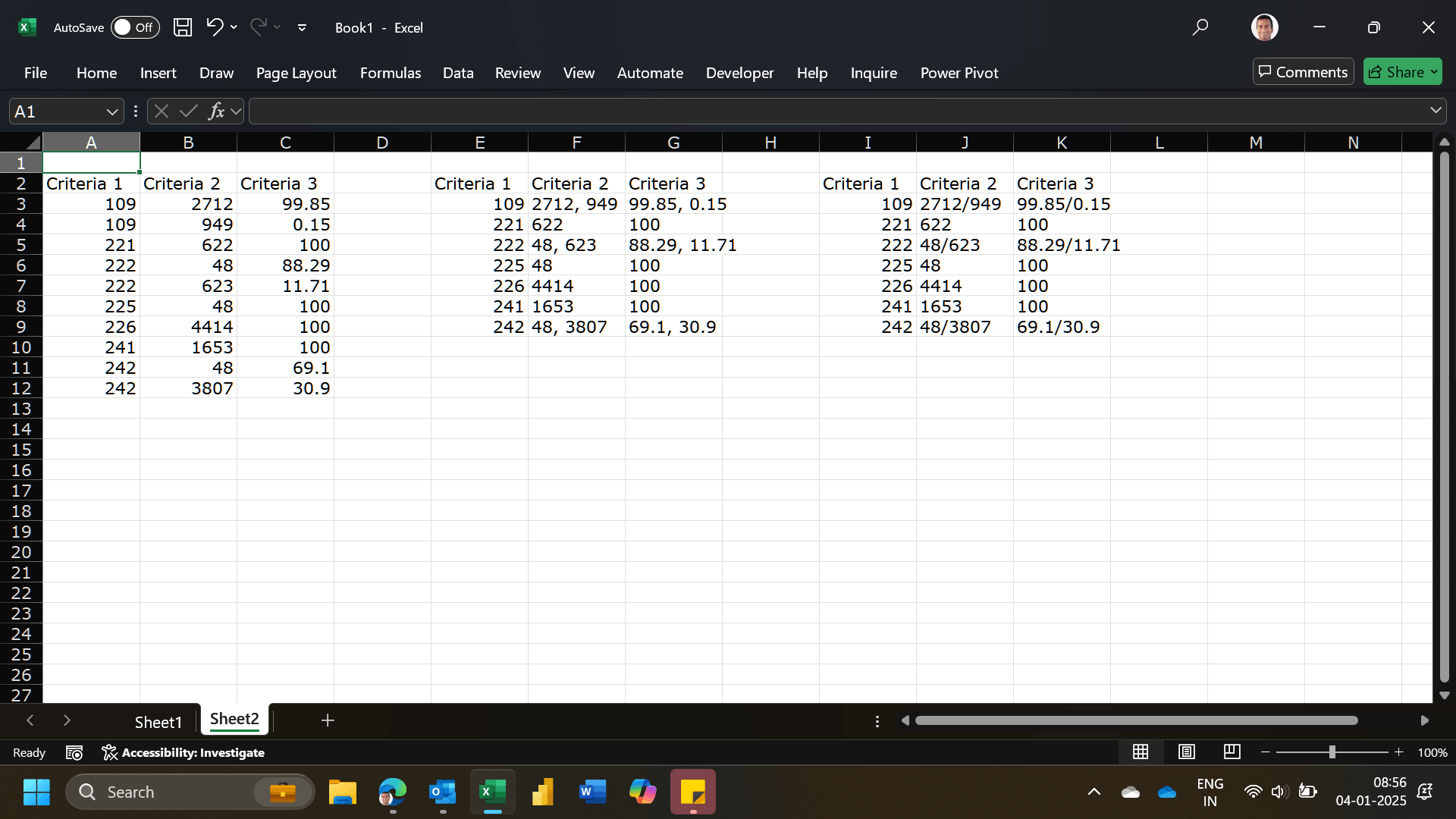The width and height of the screenshot is (1456, 819).
Task: Toggle the AutoSave switch
Action: click(x=135, y=27)
